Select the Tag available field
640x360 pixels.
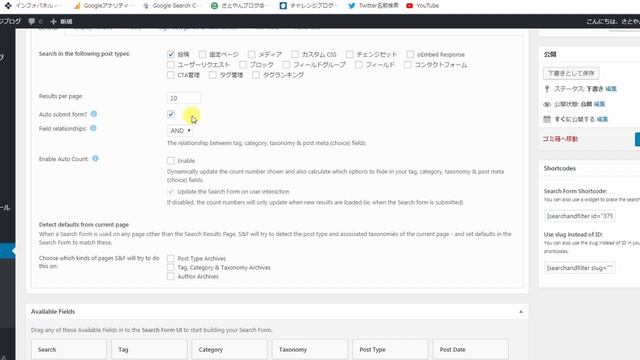pyautogui.click(x=149, y=349)
